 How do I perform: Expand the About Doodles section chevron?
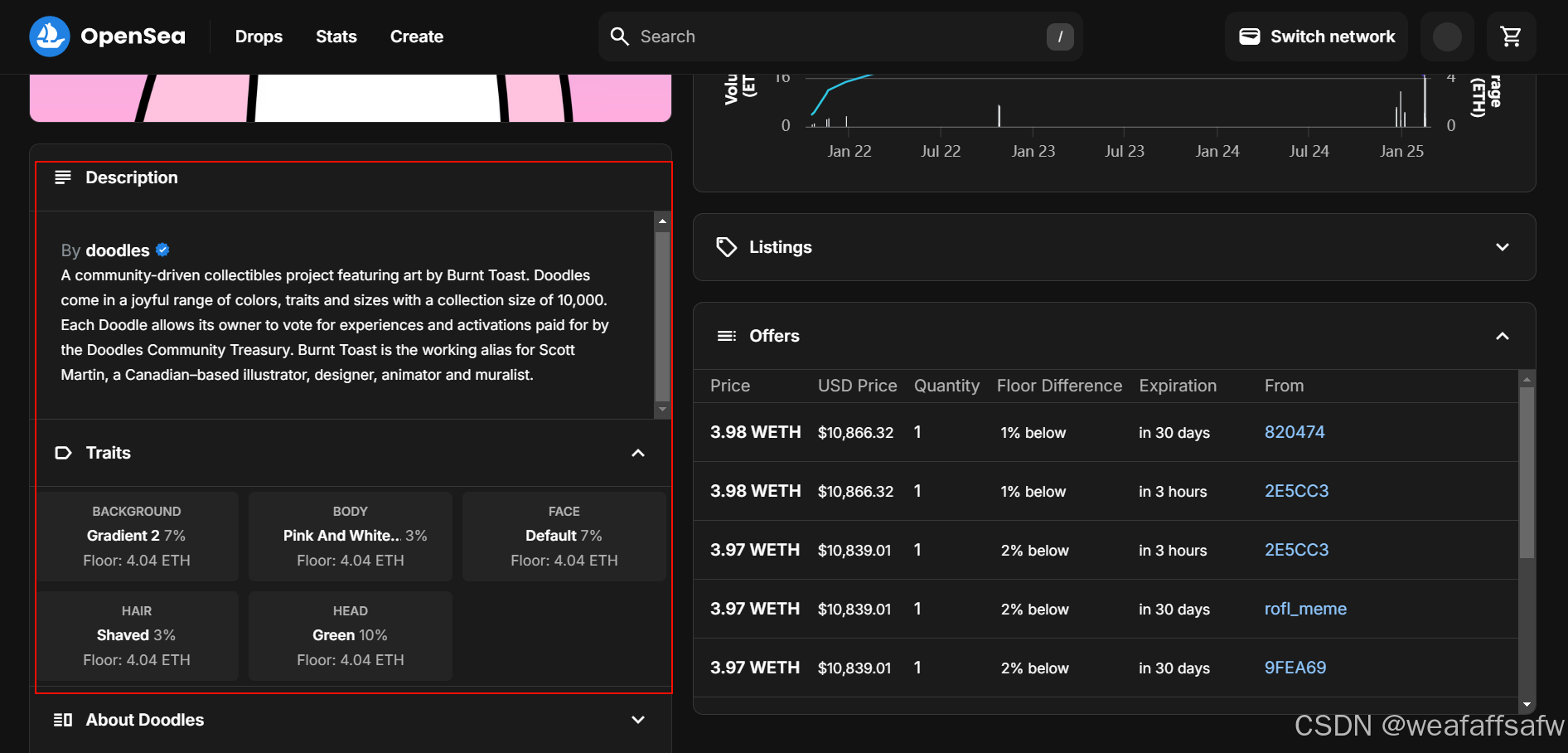tap(638, 720)
